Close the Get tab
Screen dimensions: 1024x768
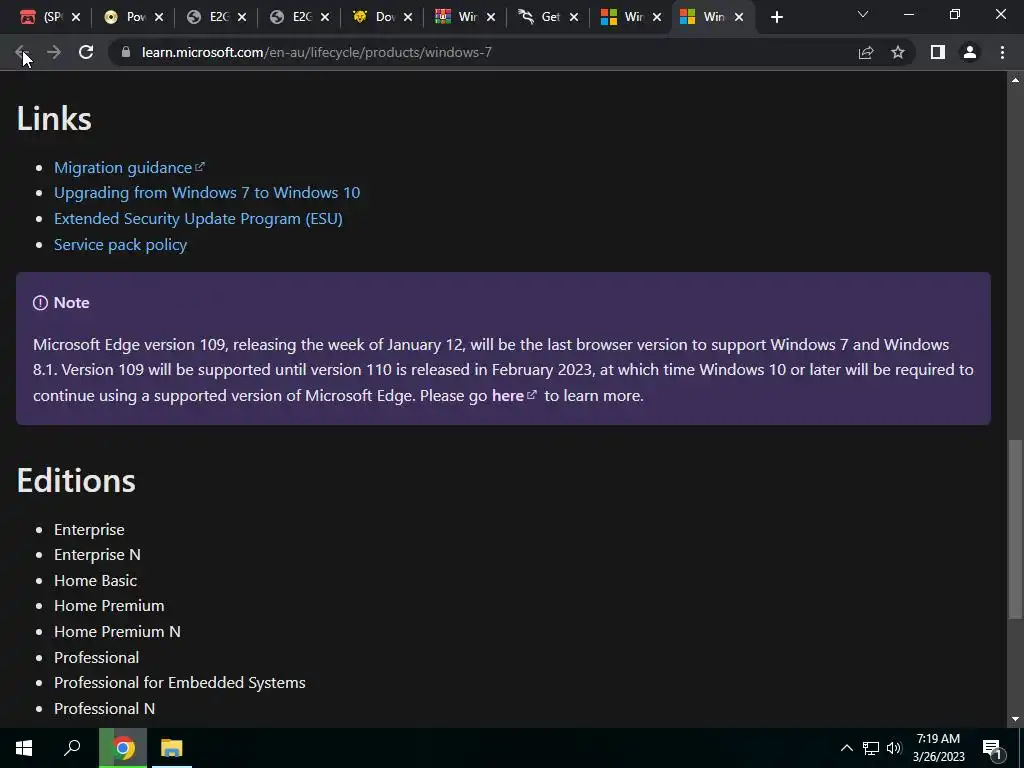click(x=573, y=18)
